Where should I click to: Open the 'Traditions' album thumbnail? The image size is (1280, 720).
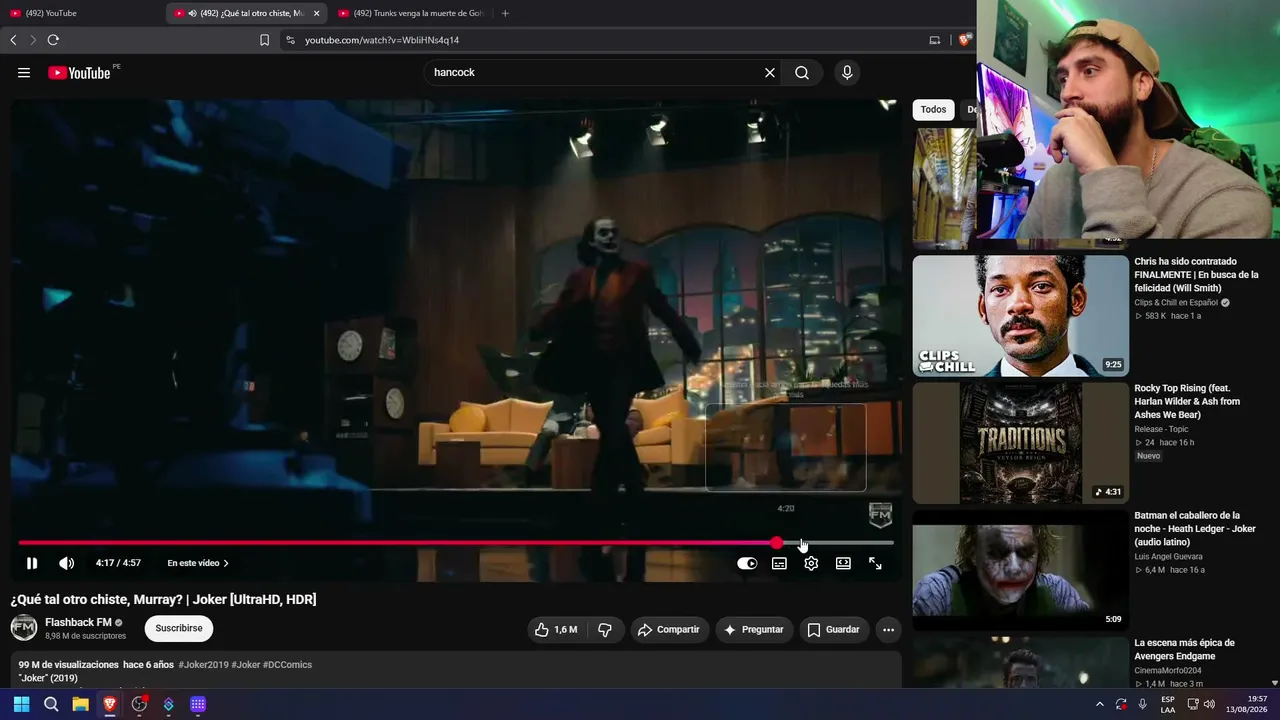coord(1020,443)
